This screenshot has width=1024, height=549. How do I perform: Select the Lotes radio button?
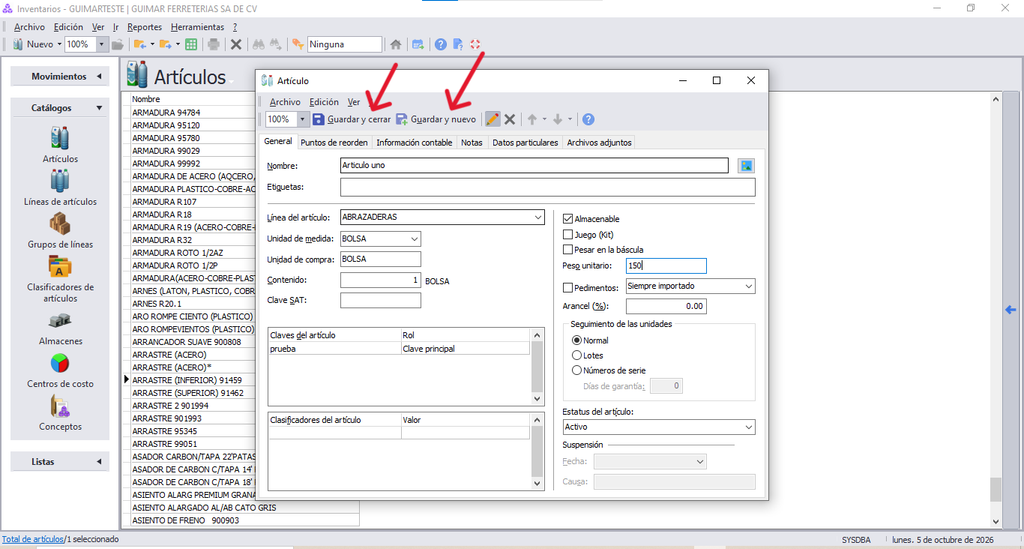[x=577, y=355]
